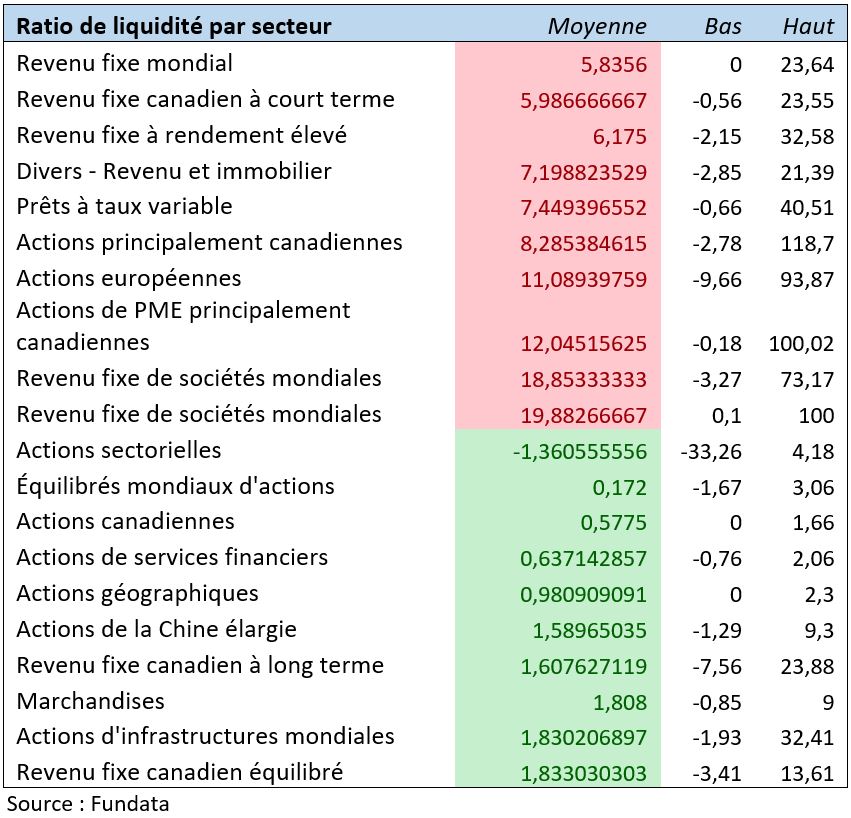Select the 'Revenu fixe mondial' row label
Image resolution: width=851 pixels, height=818 pixels.
[x=125, y=64]
